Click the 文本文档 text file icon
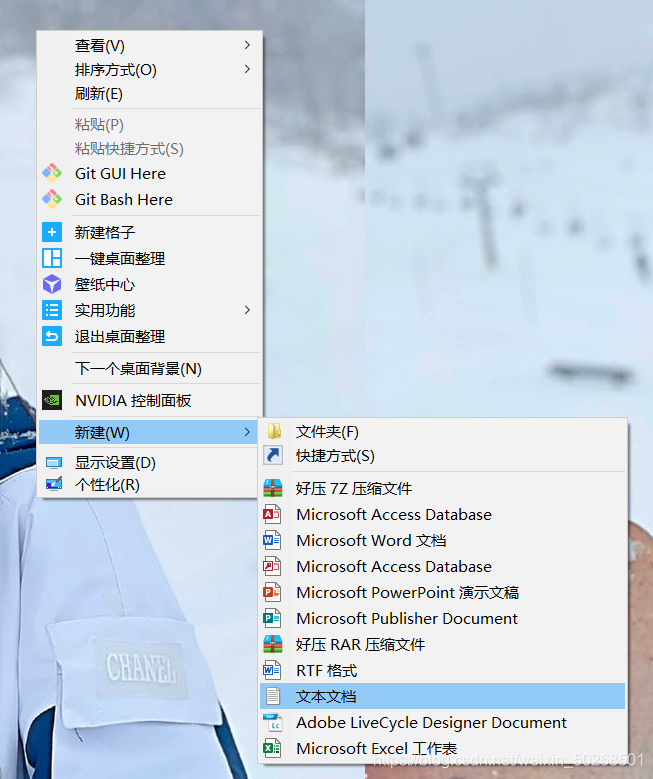Image resolution: width=653 pixels, height=779 pixels. click(x=273, y=696)
